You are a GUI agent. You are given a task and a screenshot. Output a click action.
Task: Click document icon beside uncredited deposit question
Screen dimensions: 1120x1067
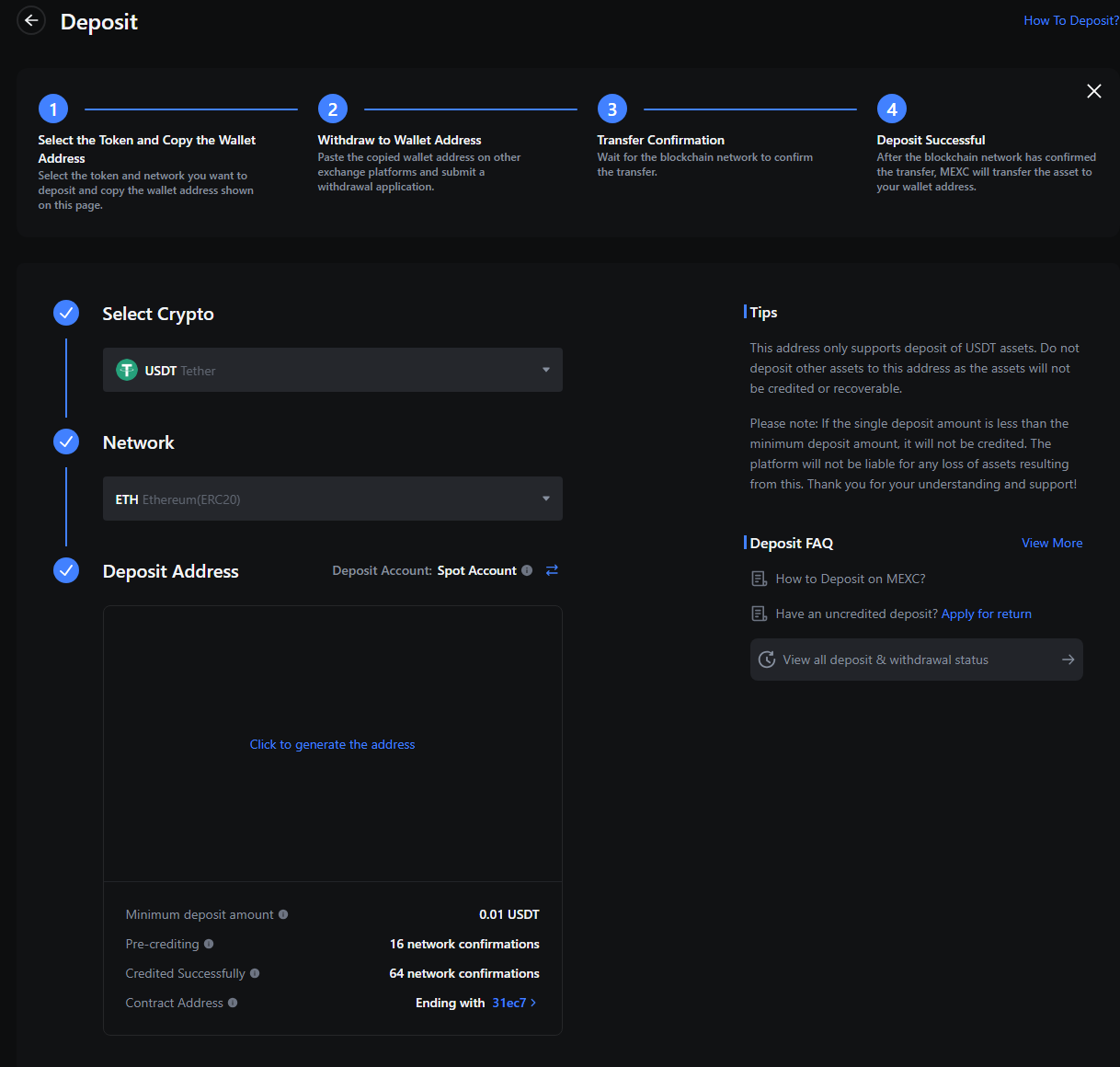(x=759, y=614)
